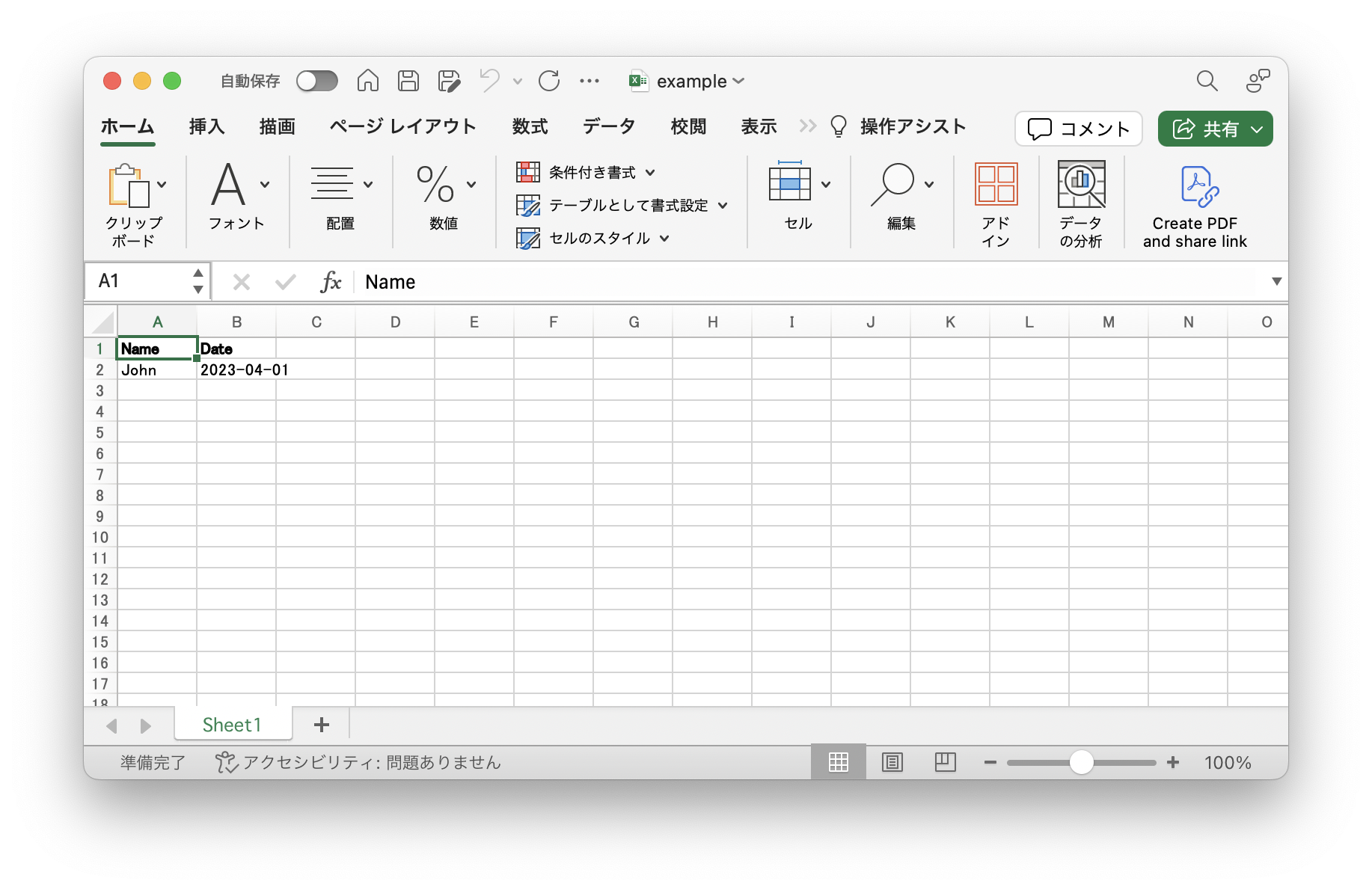Open the Clipboard paste icon
Screen dimensions: 1372x890
(x=129, y=185)
